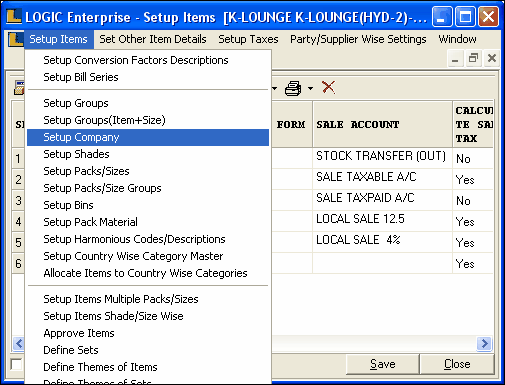Select row header number 4
The width and height of the screenshot is (505, 385).
[18, 221]
